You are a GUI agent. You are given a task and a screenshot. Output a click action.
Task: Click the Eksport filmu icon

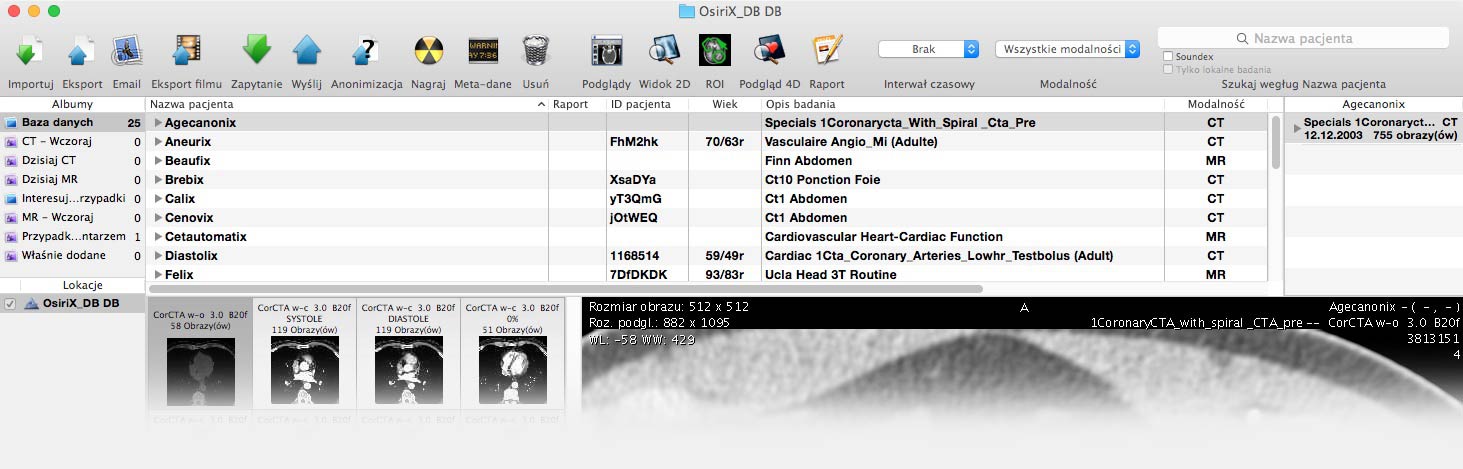(186, 50)
